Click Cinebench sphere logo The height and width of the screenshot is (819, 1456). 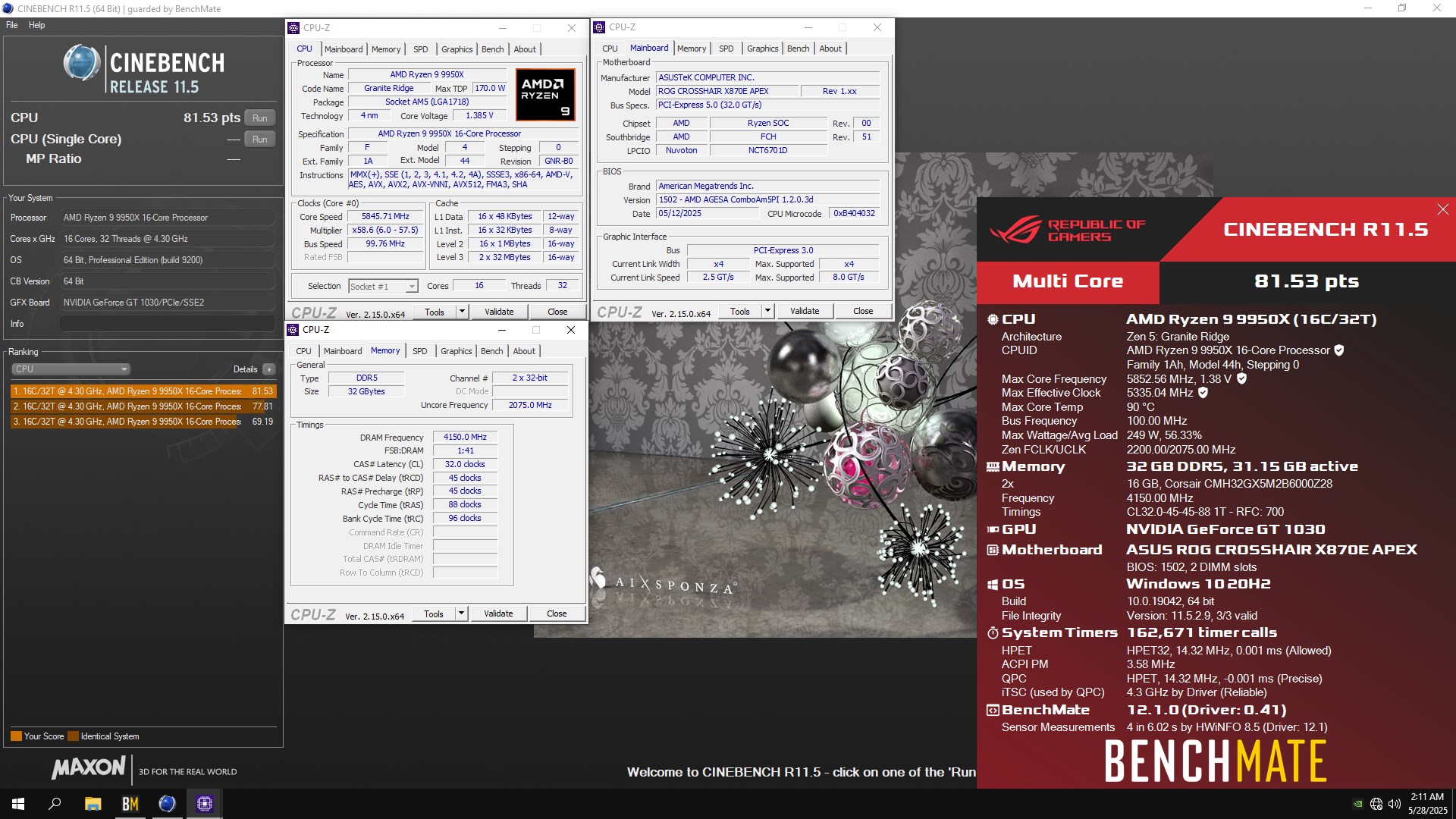tap(81, 63)
